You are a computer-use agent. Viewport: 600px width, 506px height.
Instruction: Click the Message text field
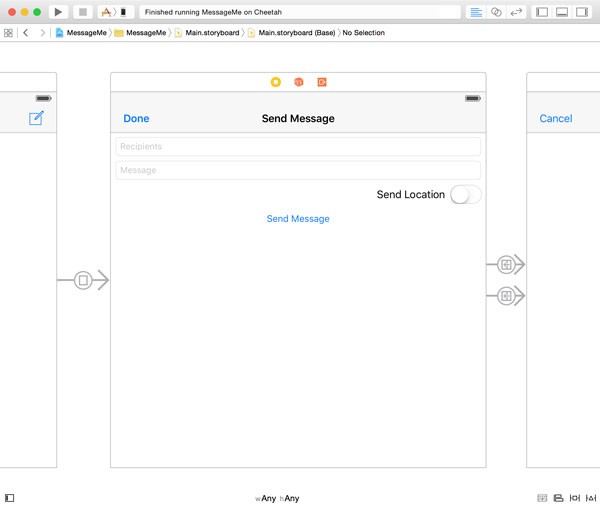pyautogui.click(x=298, y=170)
